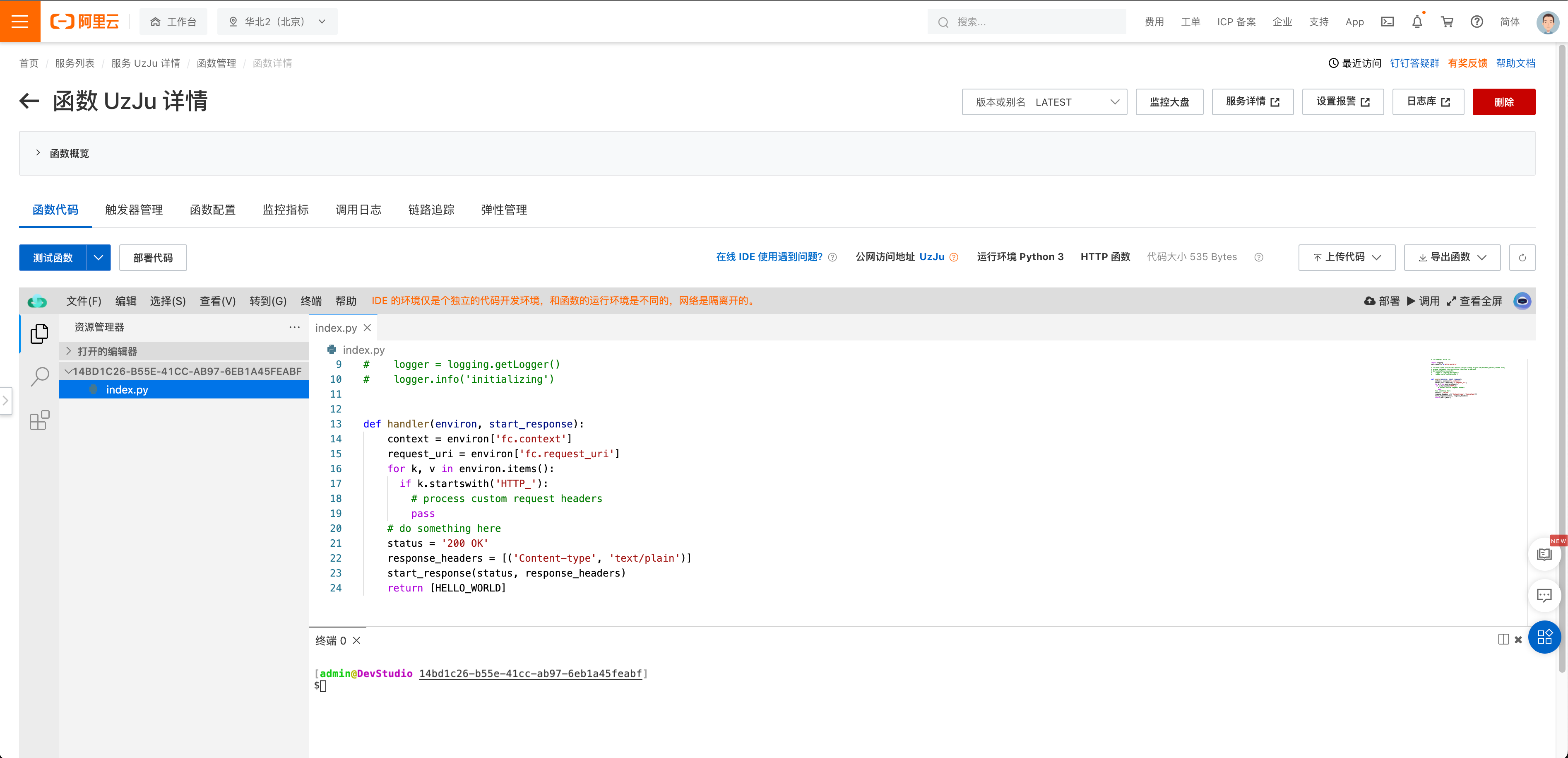Show the code size help tooltip

pyautogui.click(x=1259, y=257)
